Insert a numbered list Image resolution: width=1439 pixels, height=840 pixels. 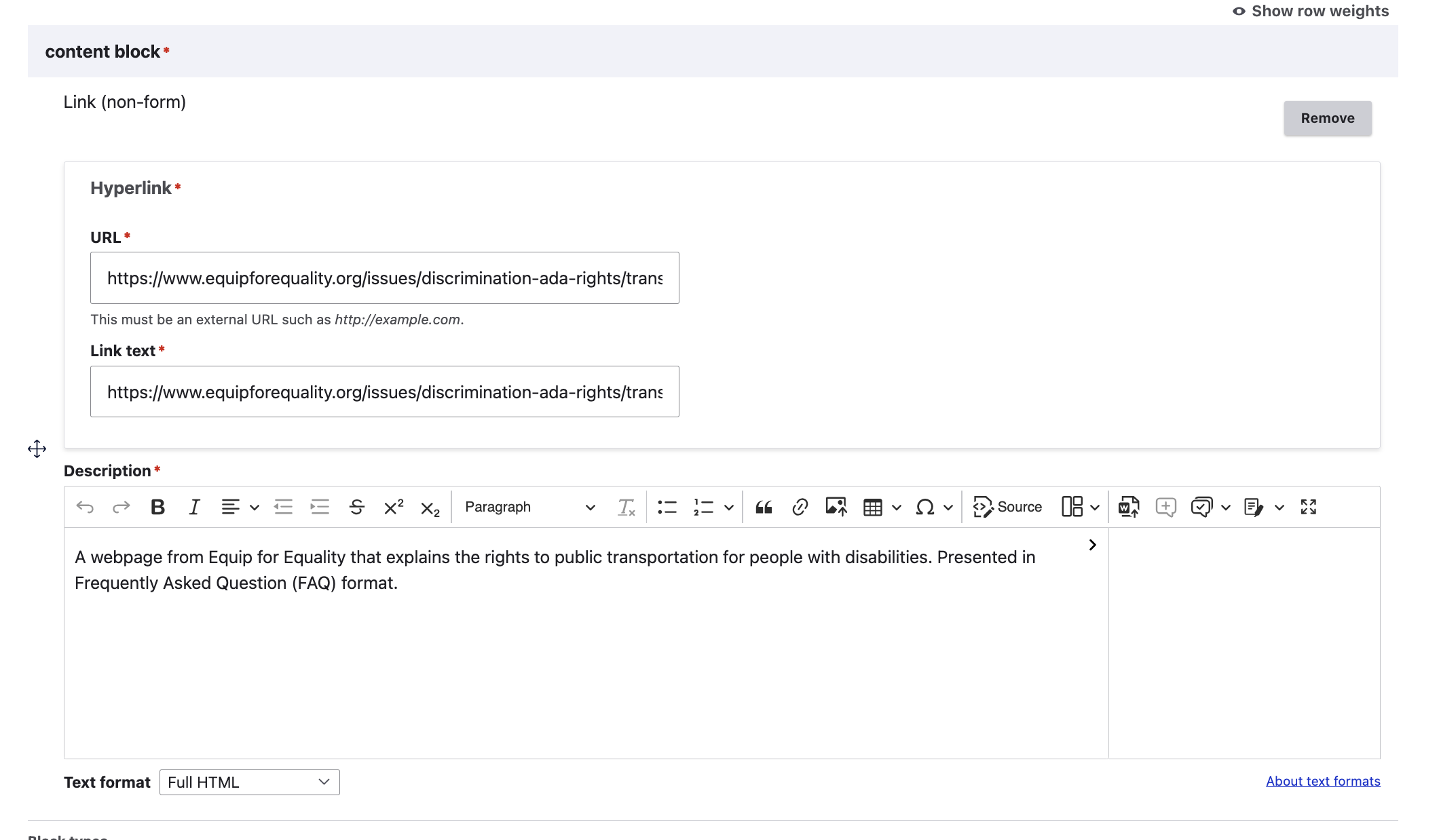point(704,507)
